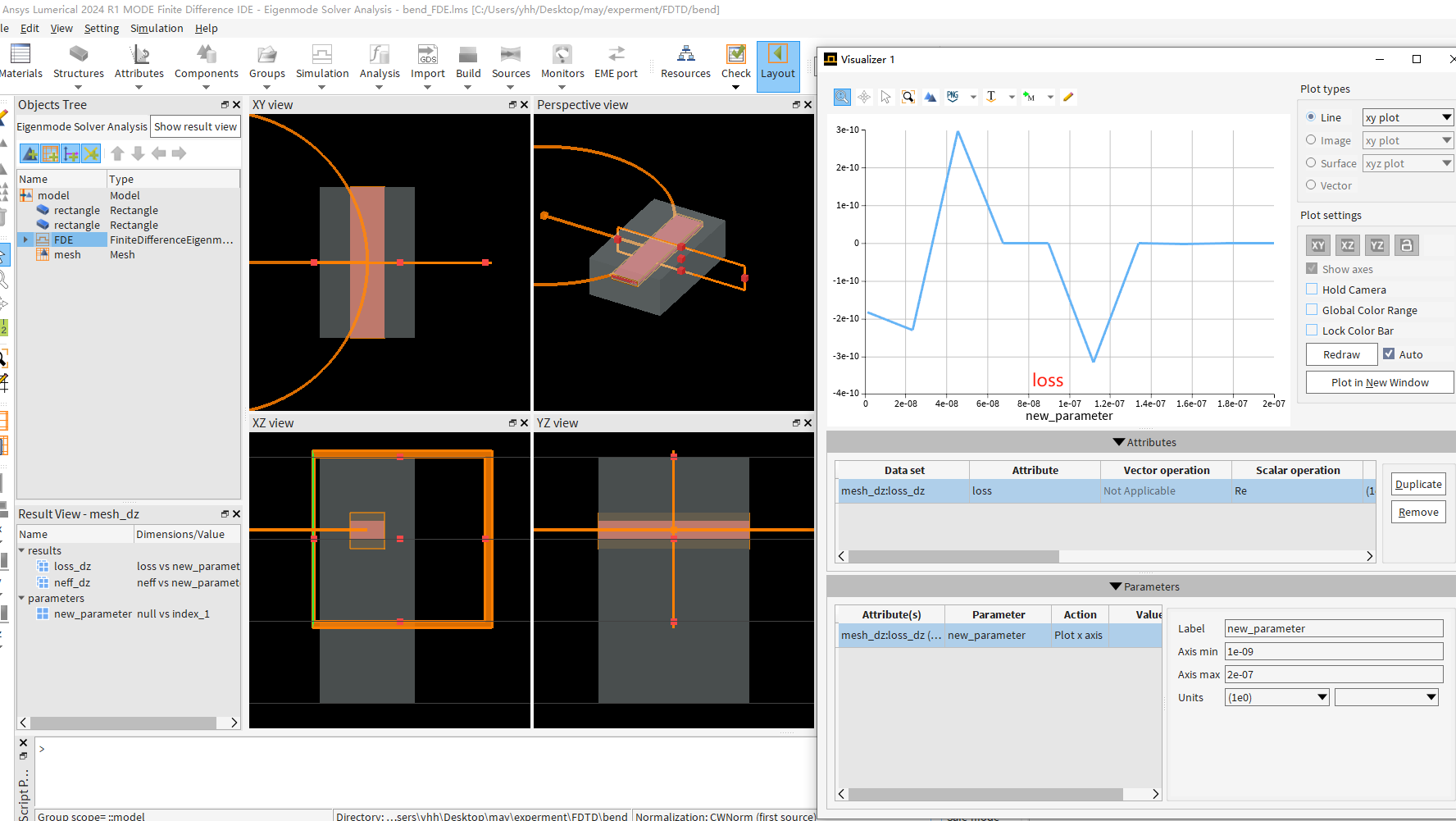This screenshot has width=1456, height=821.
Task: Open the Line xy plot dropdown
Action: (x=1407, y=117)
